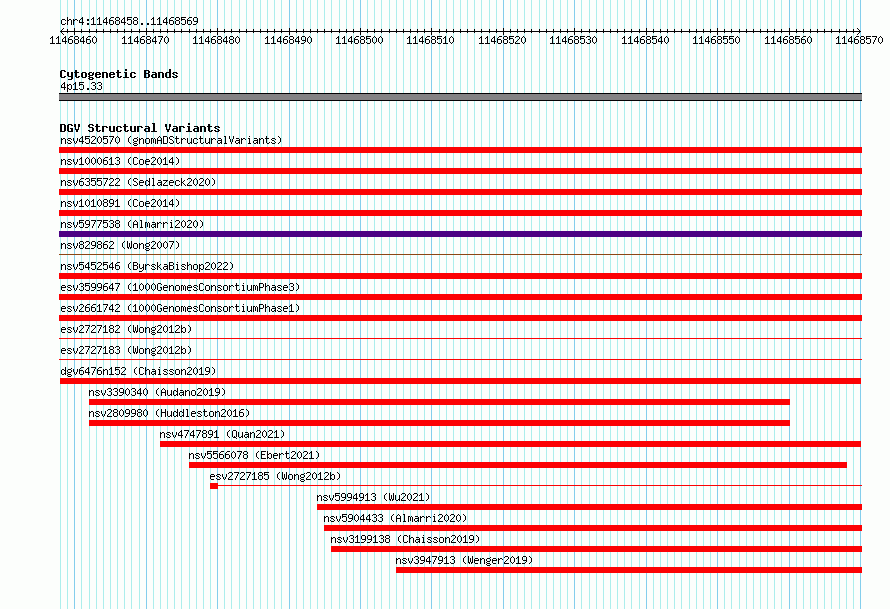Click the red bar under nsv3947913
This screenshot has height=609, width=890.
pyautogui.click(x=629, y=570)
